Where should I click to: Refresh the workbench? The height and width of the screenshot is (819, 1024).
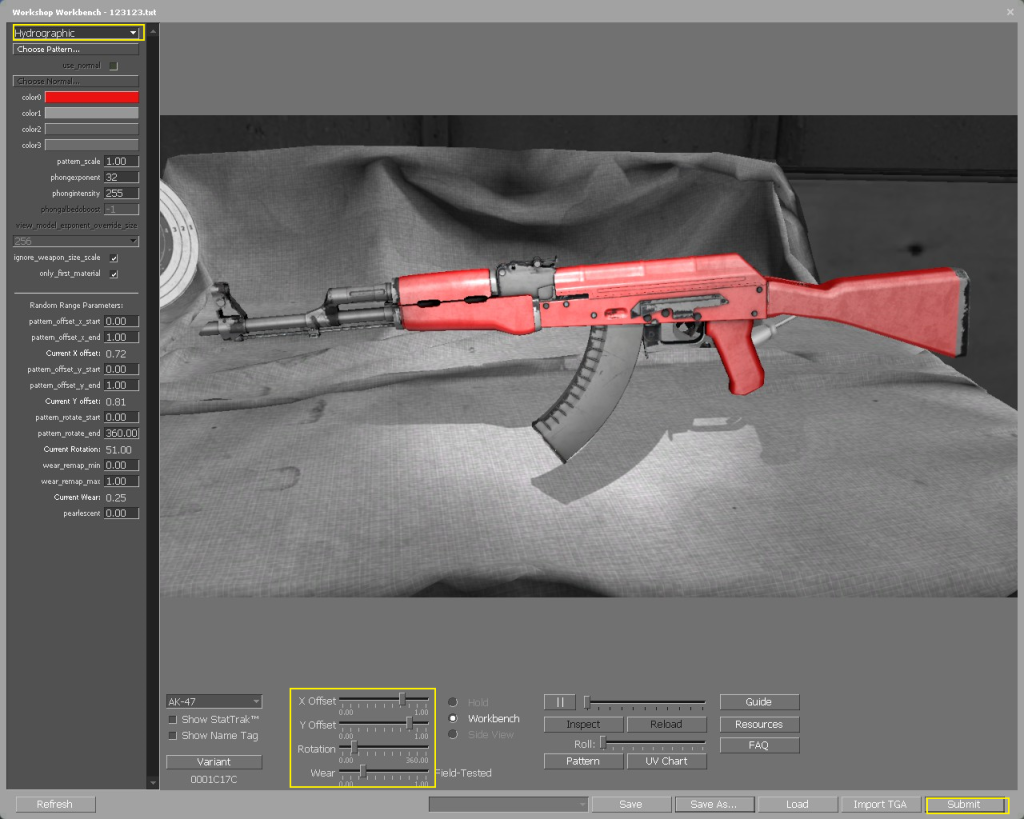tap(55, 804)
